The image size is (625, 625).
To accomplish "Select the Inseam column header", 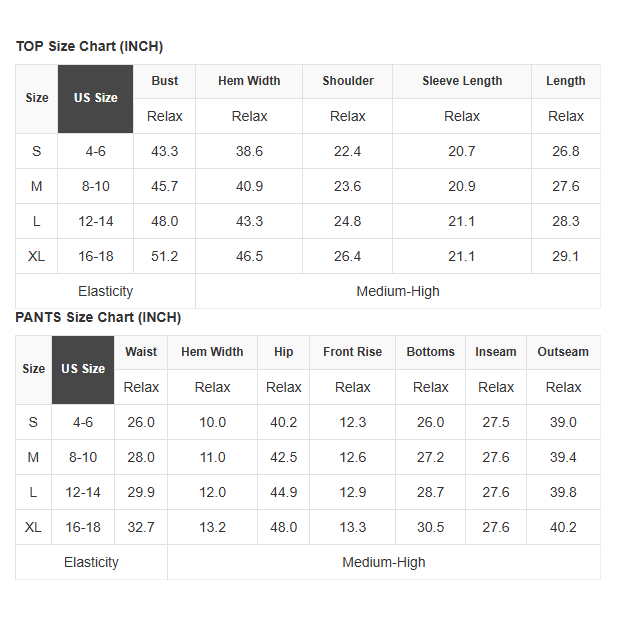I will [x=496, y=352].
